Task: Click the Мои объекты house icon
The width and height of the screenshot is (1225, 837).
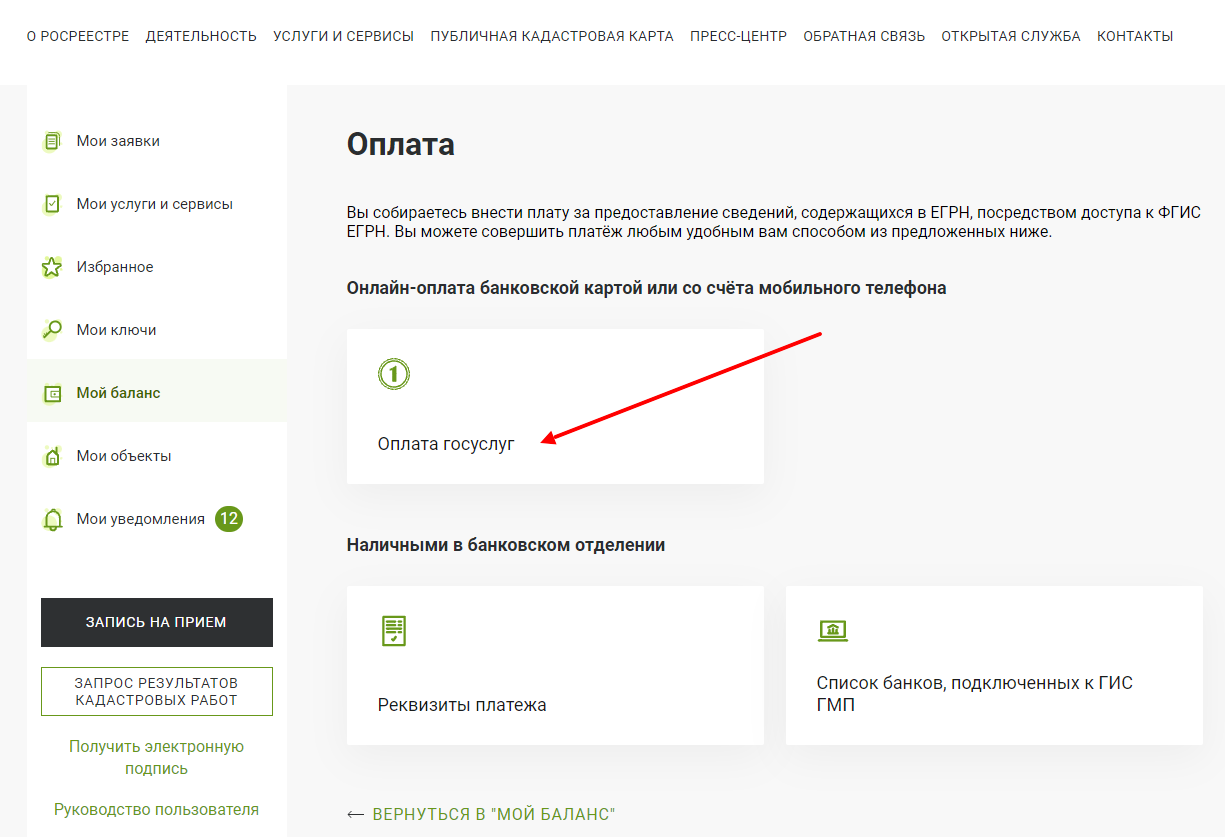Action: 52,456
